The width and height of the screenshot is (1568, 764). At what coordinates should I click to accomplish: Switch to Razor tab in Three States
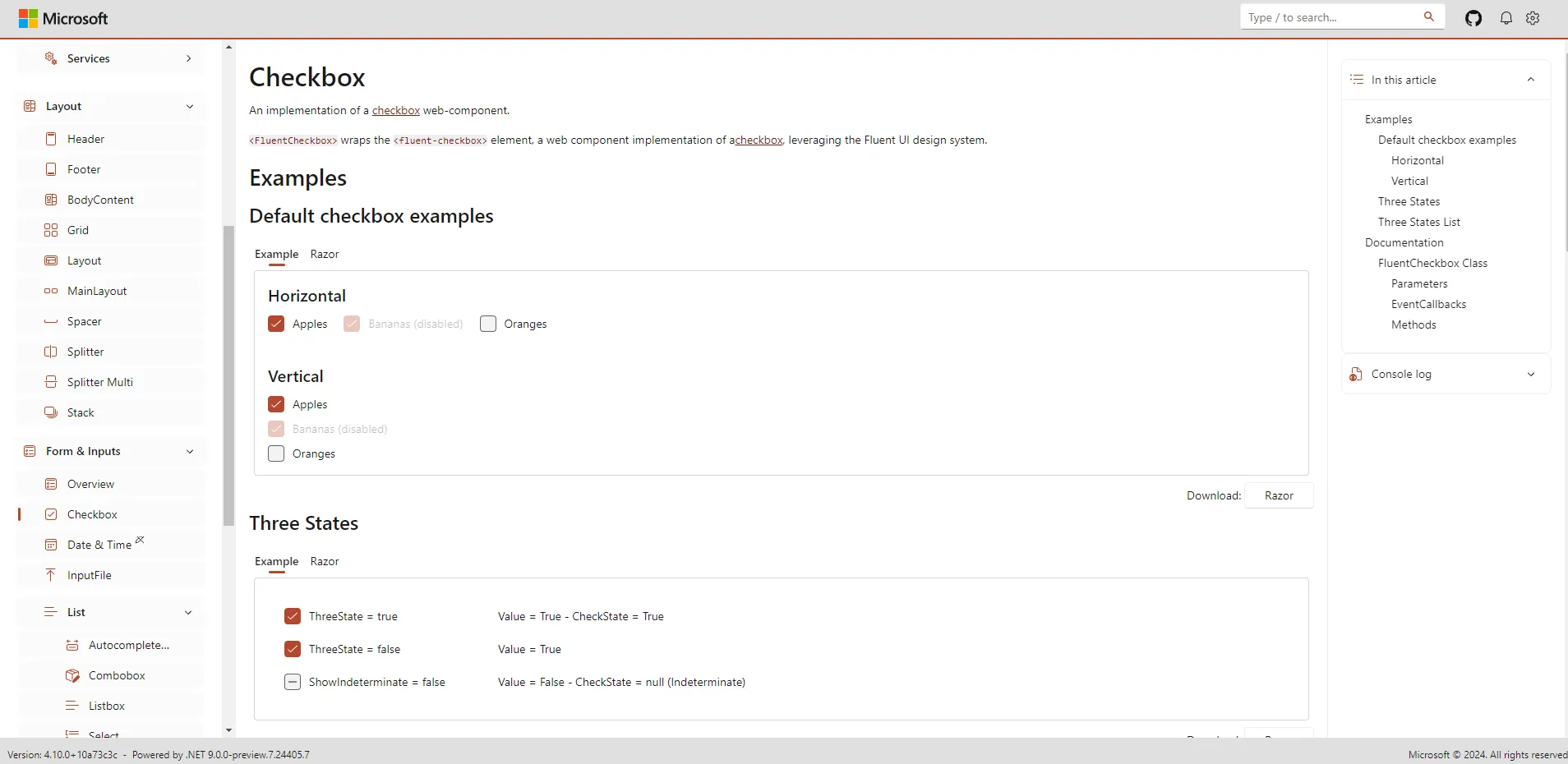point(325,561)
